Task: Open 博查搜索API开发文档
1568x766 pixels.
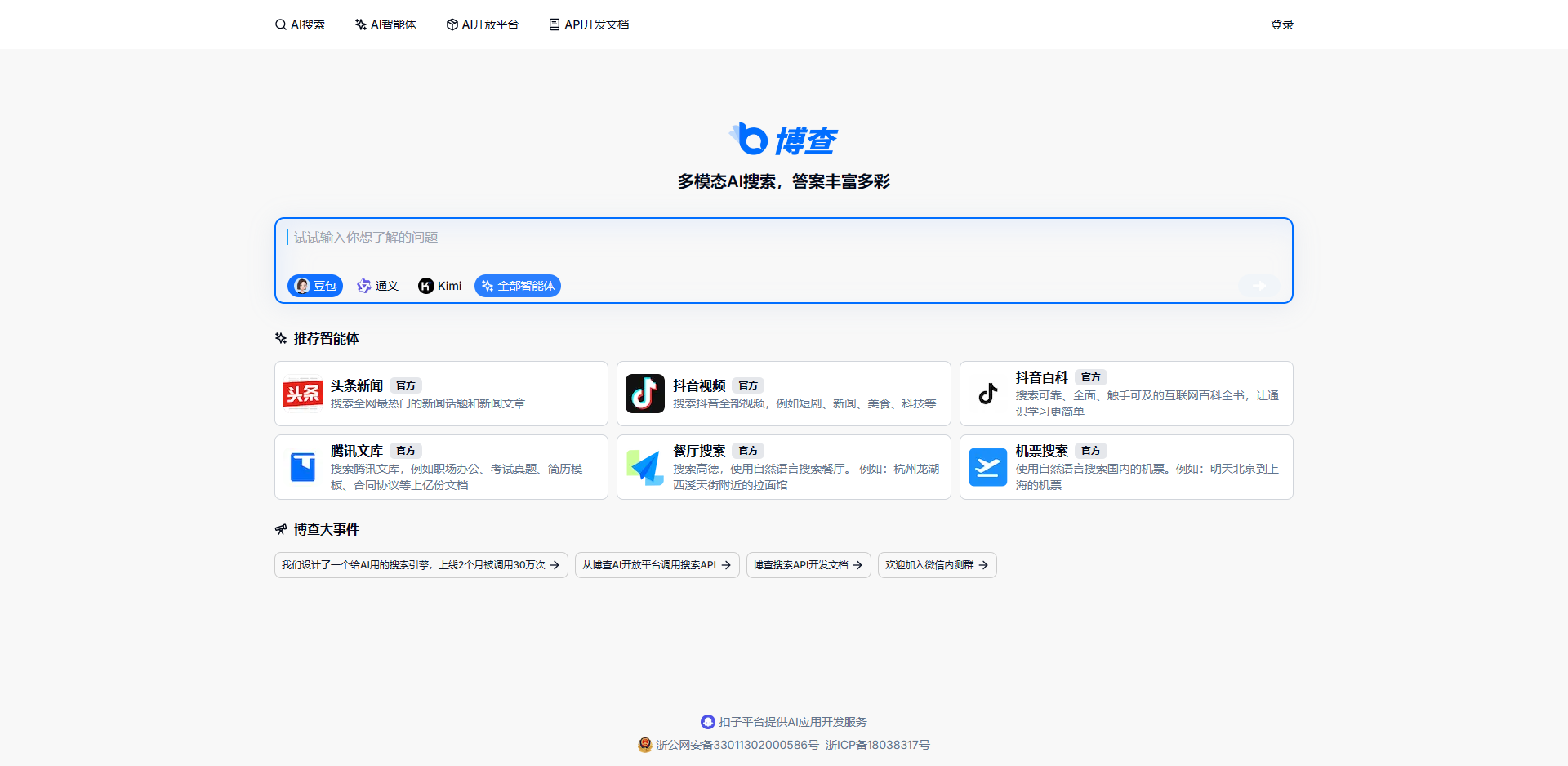Action: pyautogui.click(x=808, y=564)
